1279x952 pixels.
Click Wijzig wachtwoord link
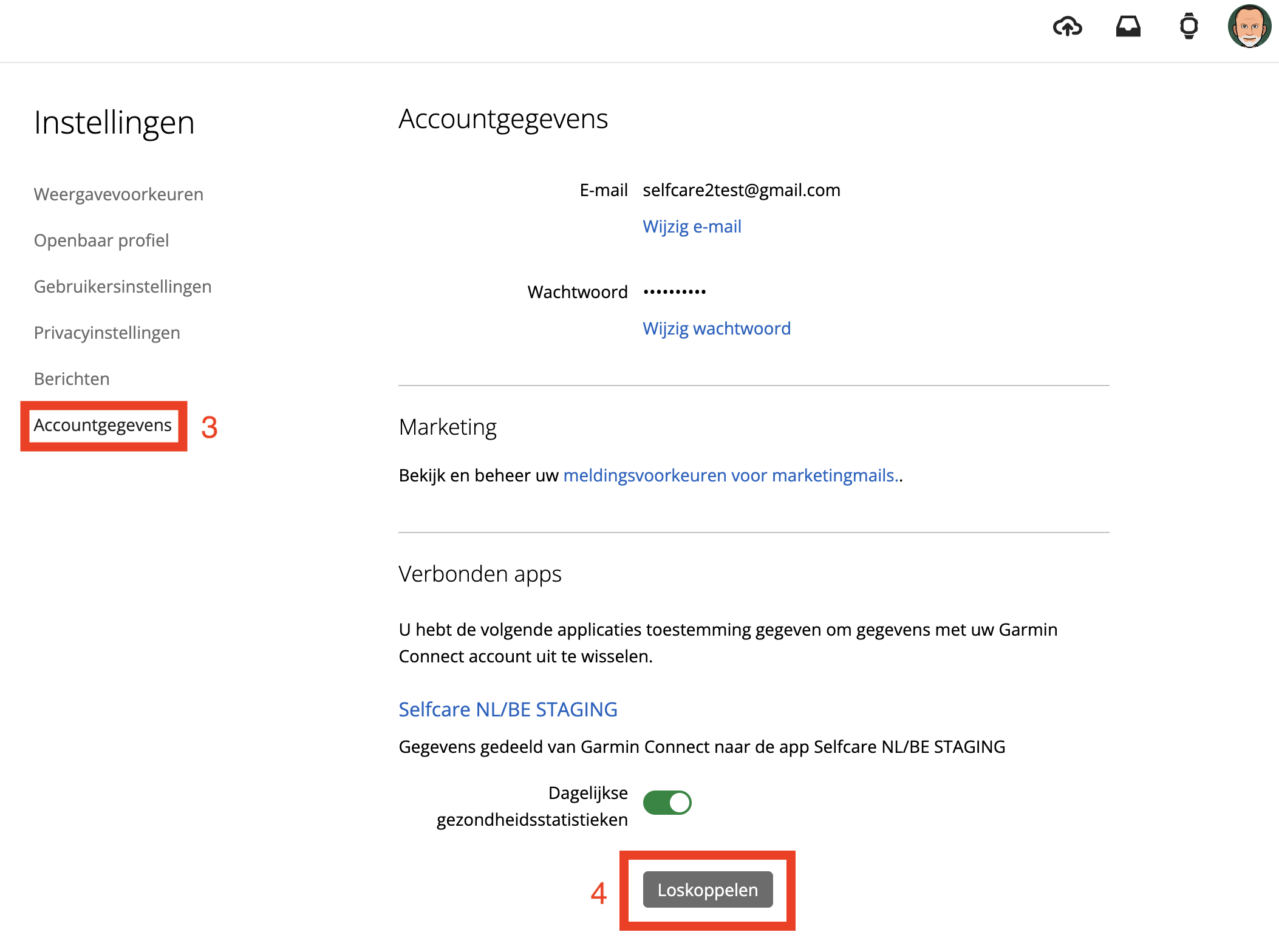tap(717, 328)
